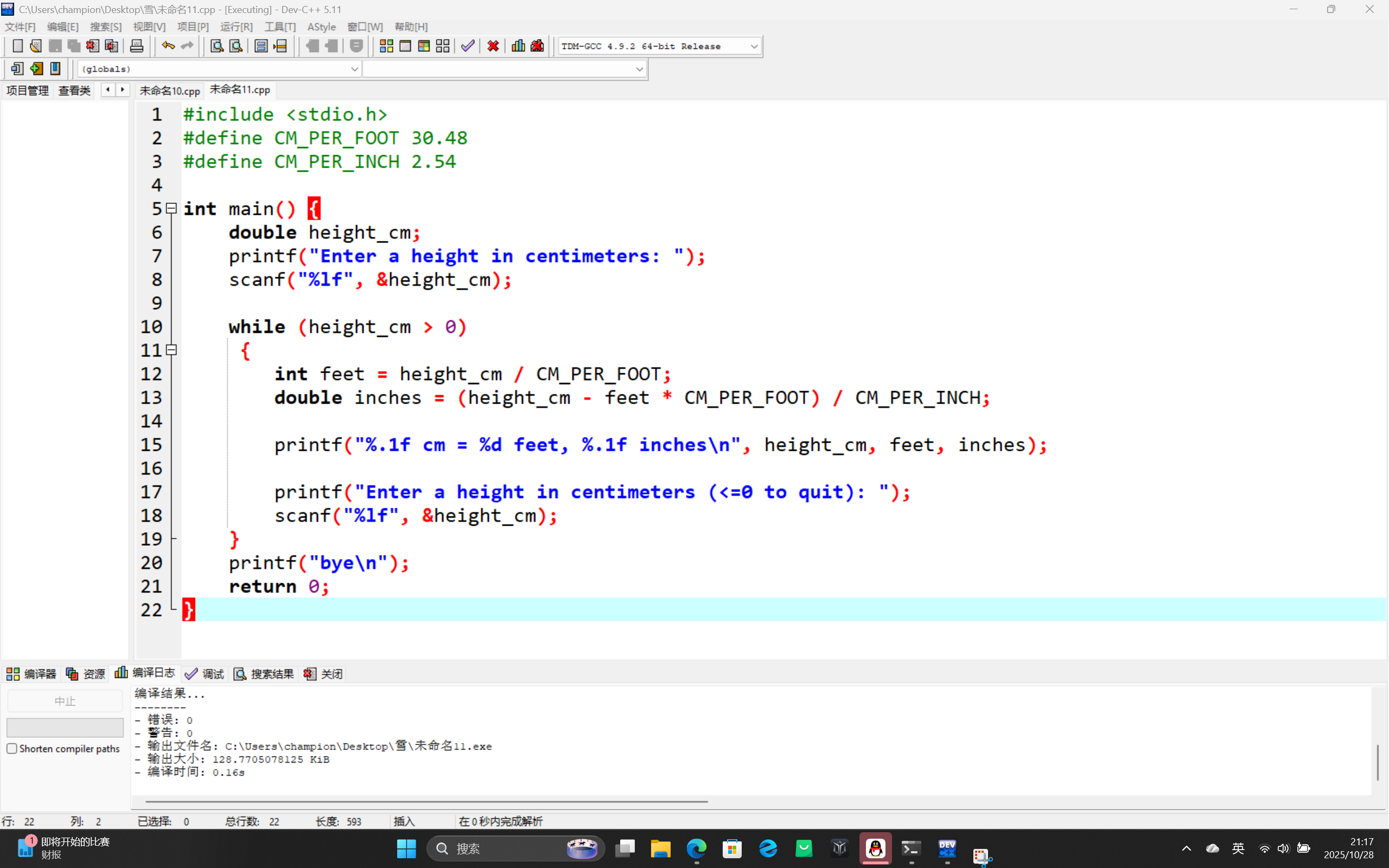Open the empty function list dropdown
This screenshot has height=868, width=1389.
(x=639, y=69)
